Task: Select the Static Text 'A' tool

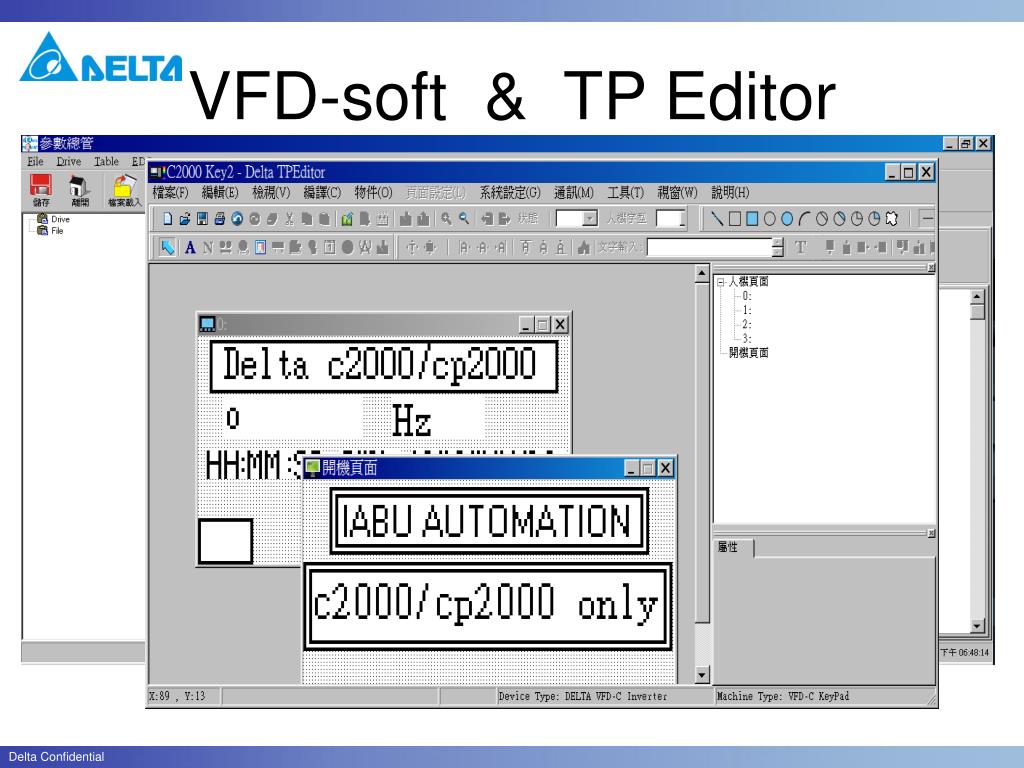Action: pos(190,248)
